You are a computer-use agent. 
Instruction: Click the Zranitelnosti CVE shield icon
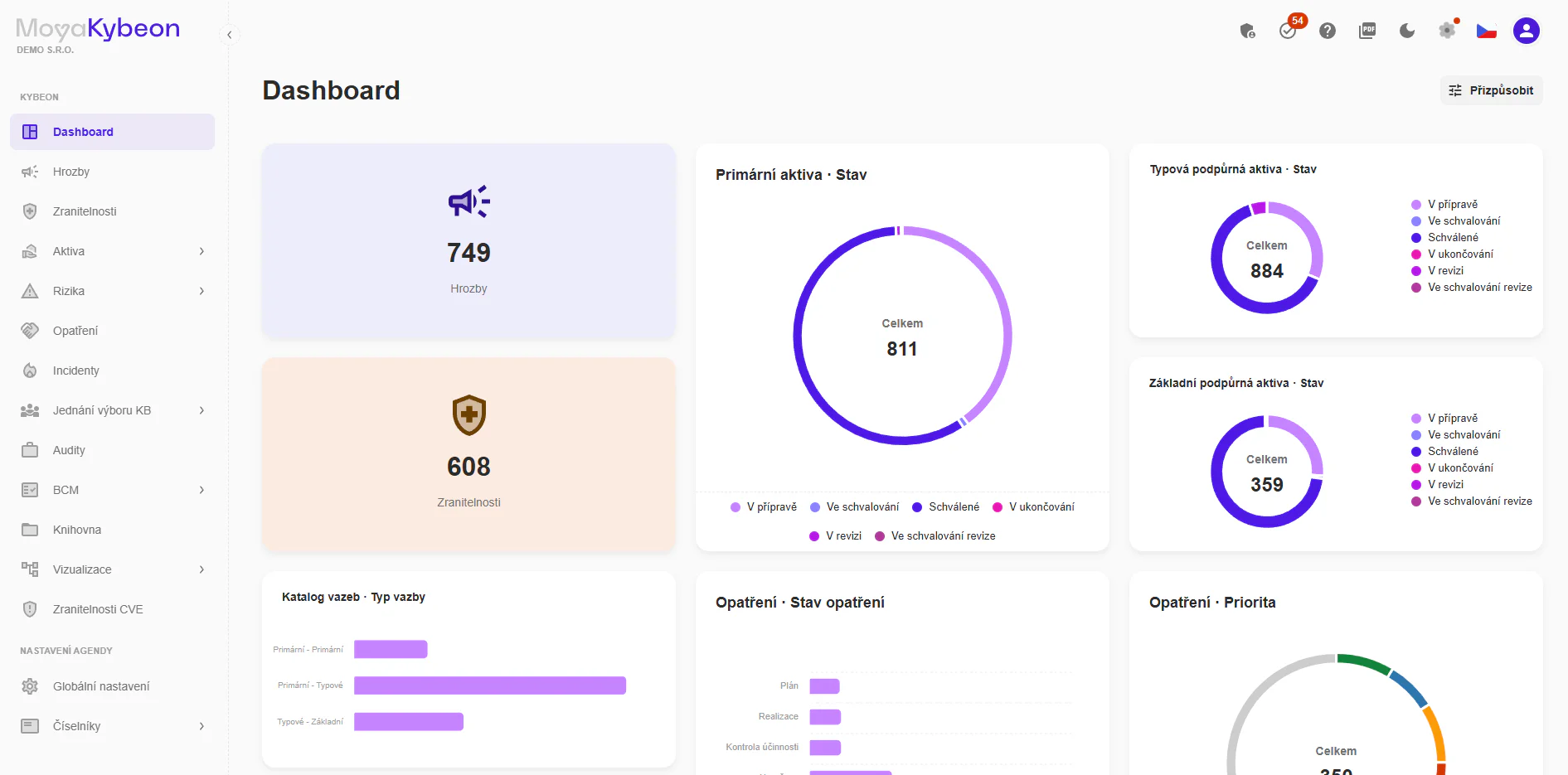[x=30, y=609]
